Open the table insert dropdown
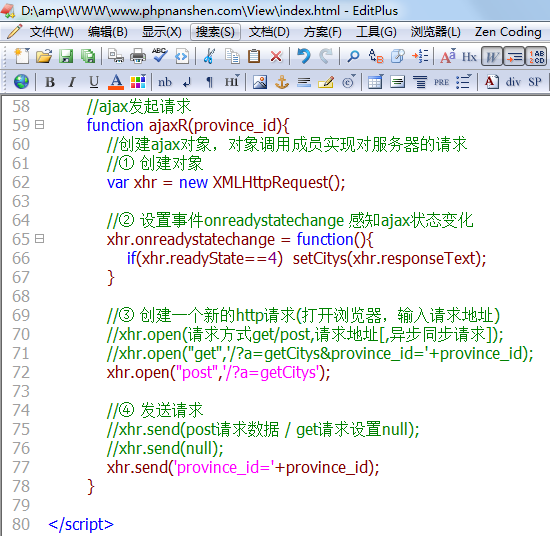 pos(376,82)
